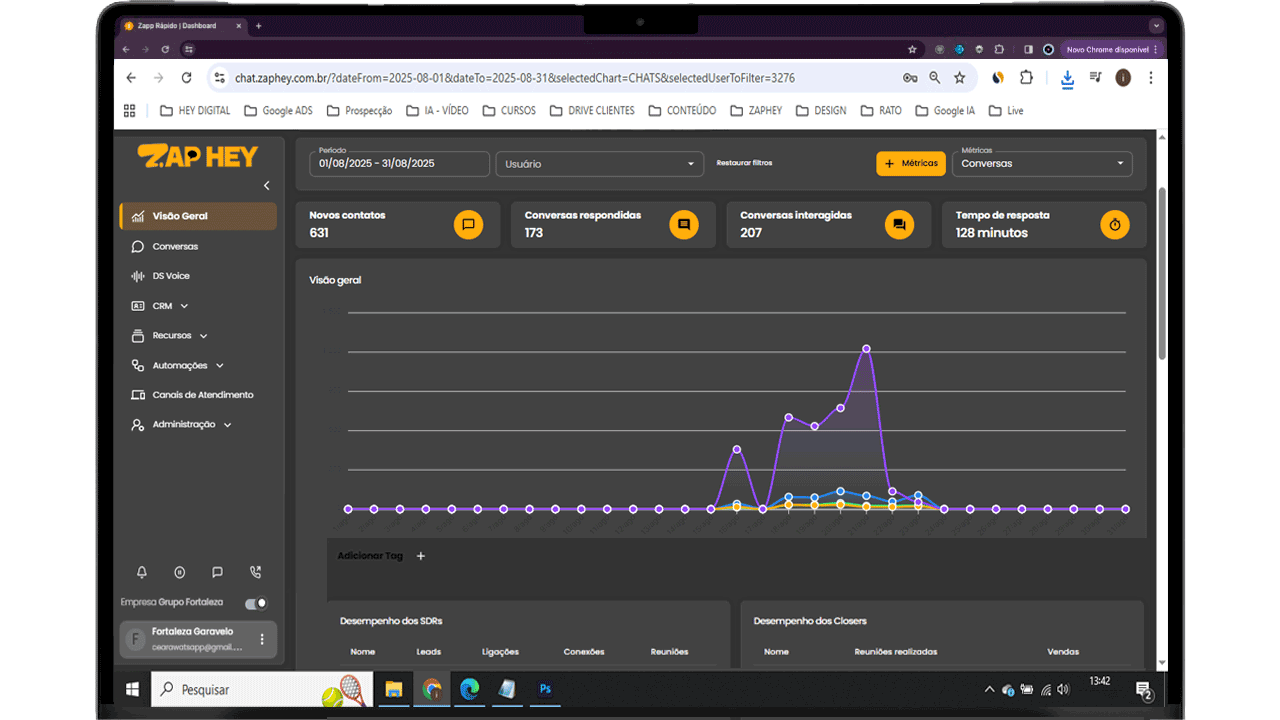
Task: Click the Período date range field
Action: [x=399, y=164]
